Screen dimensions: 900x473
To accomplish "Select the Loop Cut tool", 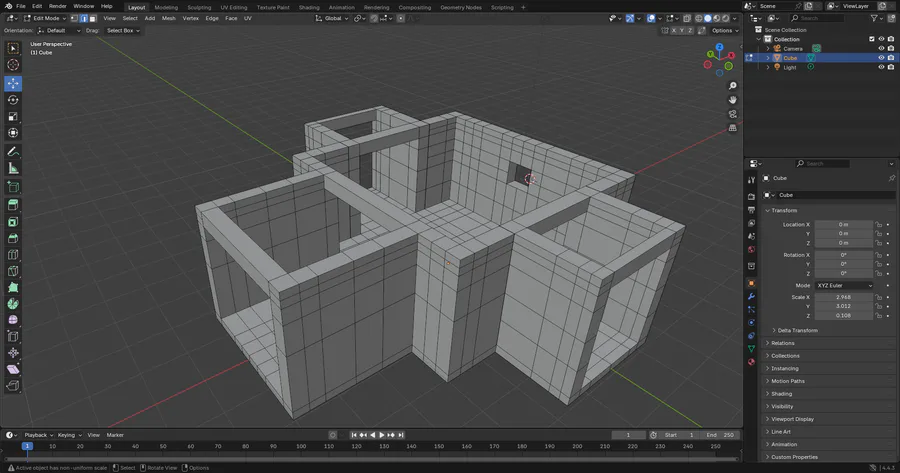I will 13,254.
